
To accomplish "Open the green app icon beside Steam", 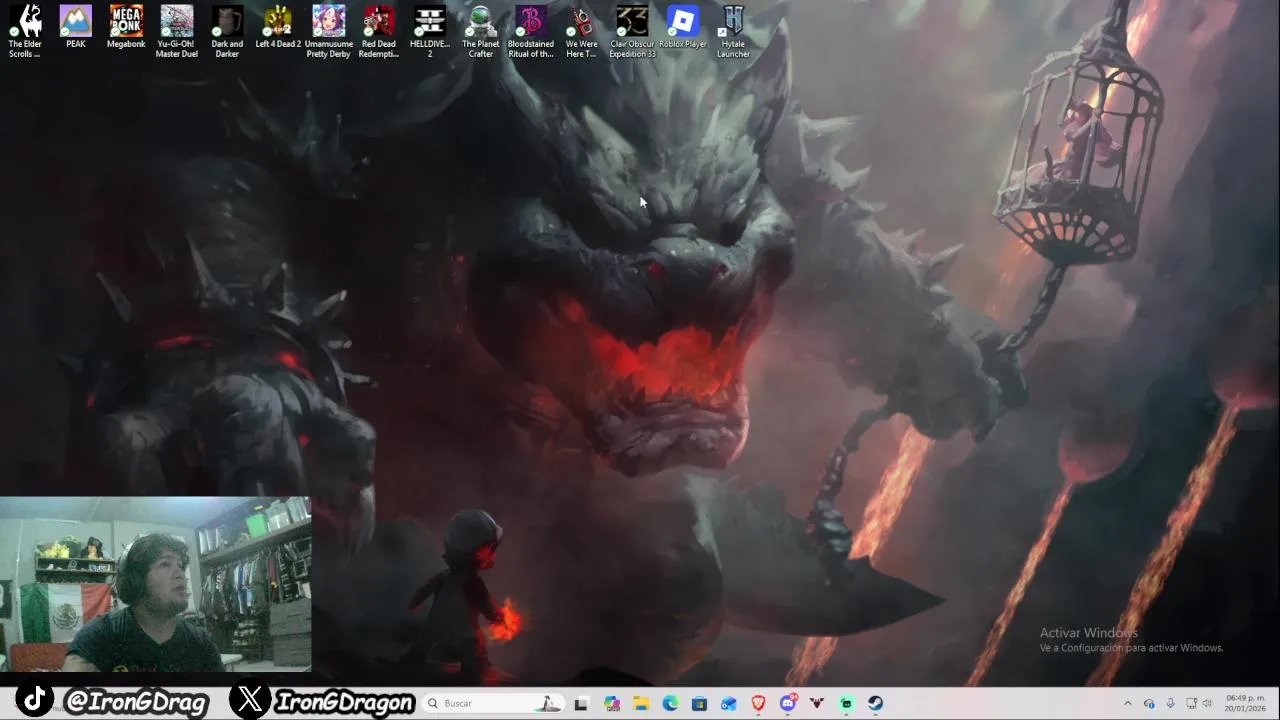I will click(x=846, y=703).
